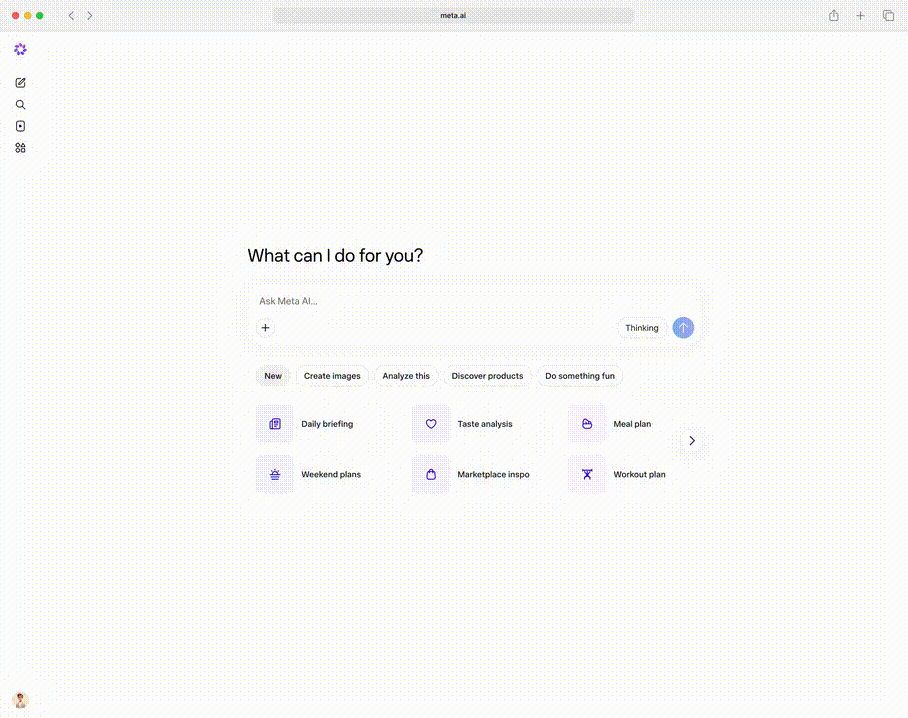Show the browser tab overview icon
Screen dimensions: 908x718
click(x=888, y=16)
